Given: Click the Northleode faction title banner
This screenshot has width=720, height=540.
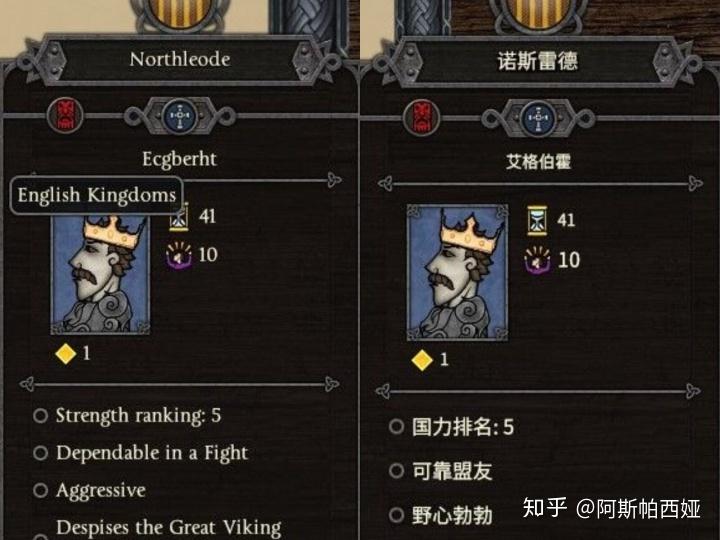Looking at the screenshot, I should [x=180, y=60].
